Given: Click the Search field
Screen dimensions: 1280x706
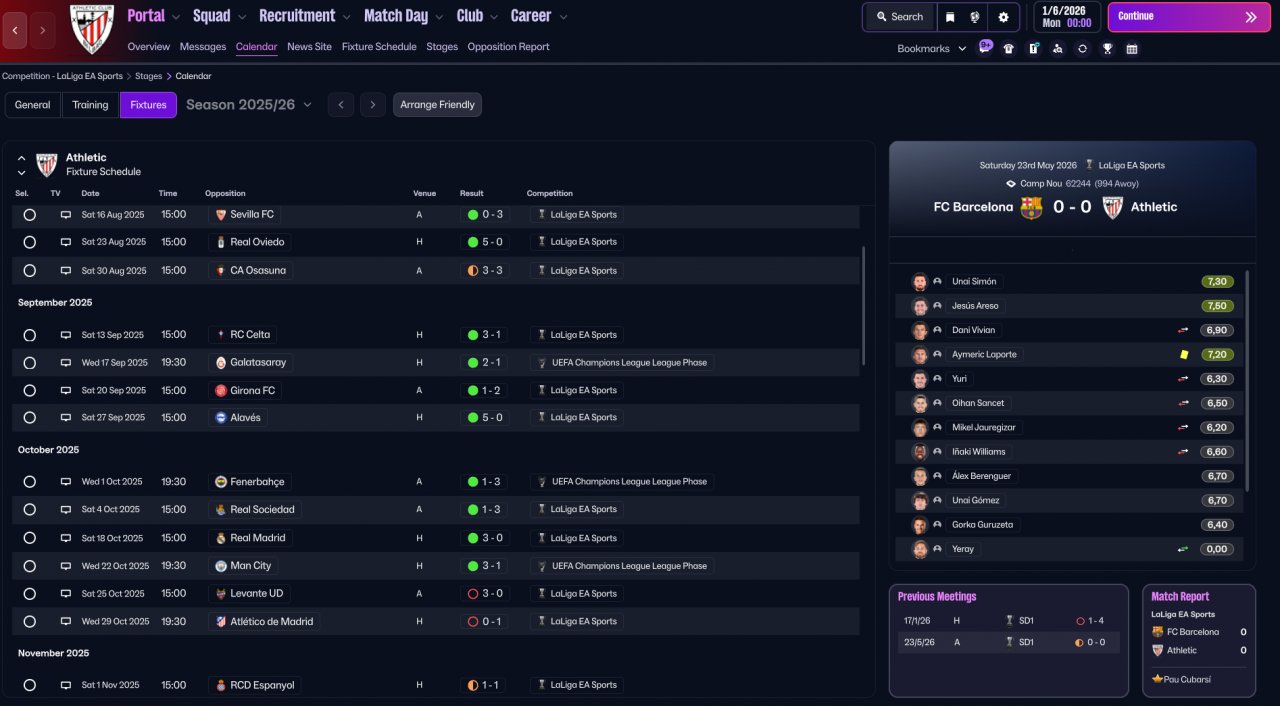Looking at the screenshot, I should [x=900, y=17].
